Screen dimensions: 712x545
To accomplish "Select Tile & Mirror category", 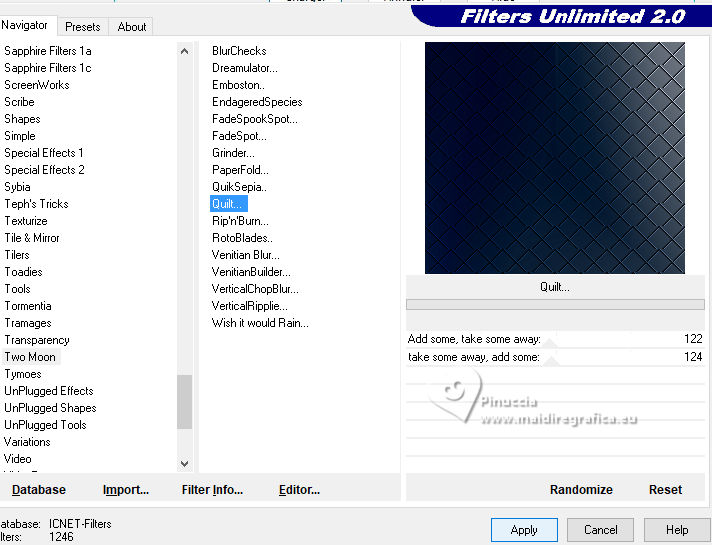I will (x=32, y=238).
